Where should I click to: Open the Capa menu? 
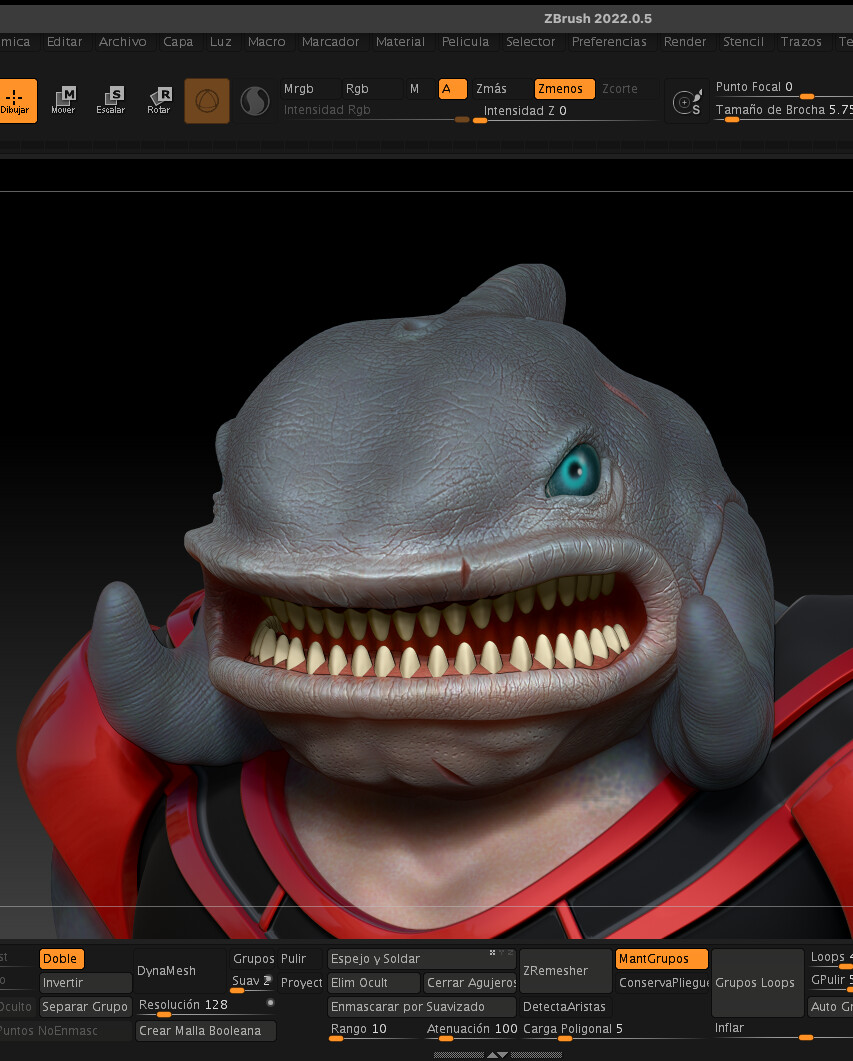[x=178, y=42]
